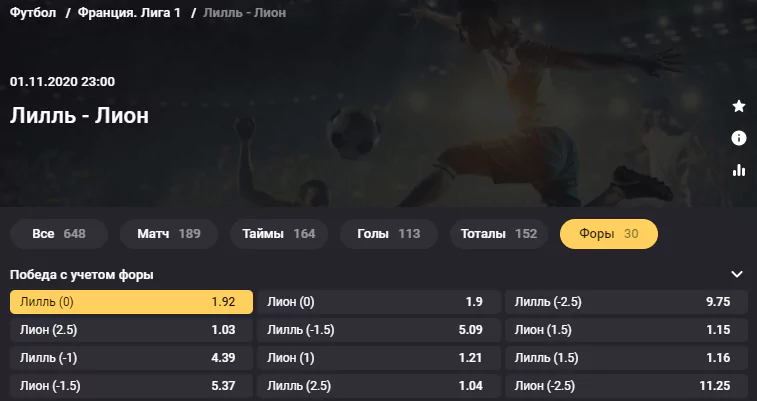757x401 pixels.
Task: Collapse the Победа с учетом форы section
Action: pyautogui.click(x=737, y=275)
